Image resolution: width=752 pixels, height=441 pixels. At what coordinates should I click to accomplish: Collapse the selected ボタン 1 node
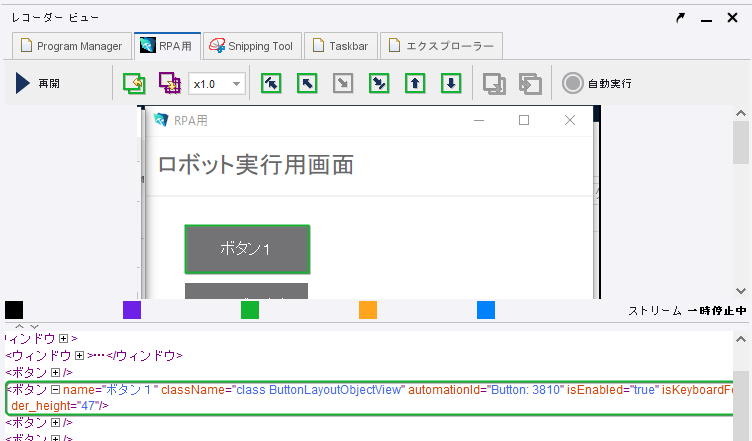tap(55, 390)
